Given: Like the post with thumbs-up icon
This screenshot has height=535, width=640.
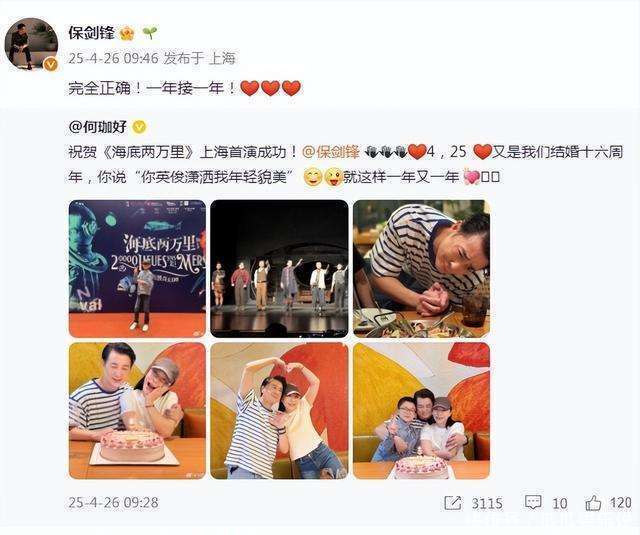Looking at the screenshot, I should click(593, 502).
